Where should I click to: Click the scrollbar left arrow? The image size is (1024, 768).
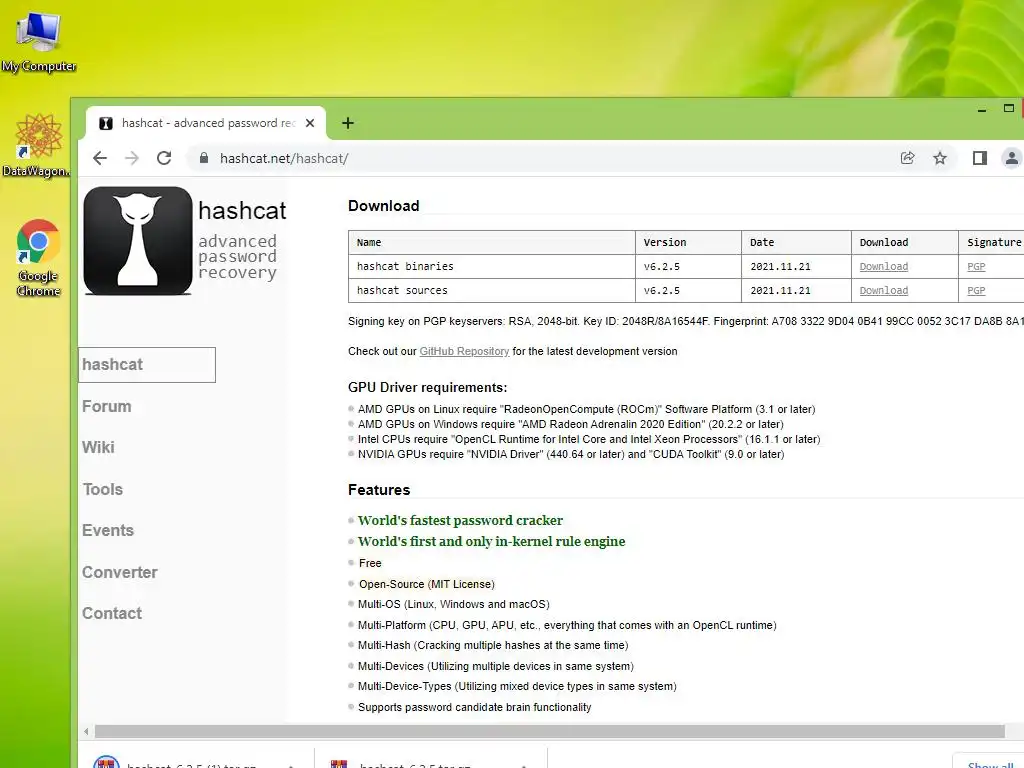click(x=86, y=731)
